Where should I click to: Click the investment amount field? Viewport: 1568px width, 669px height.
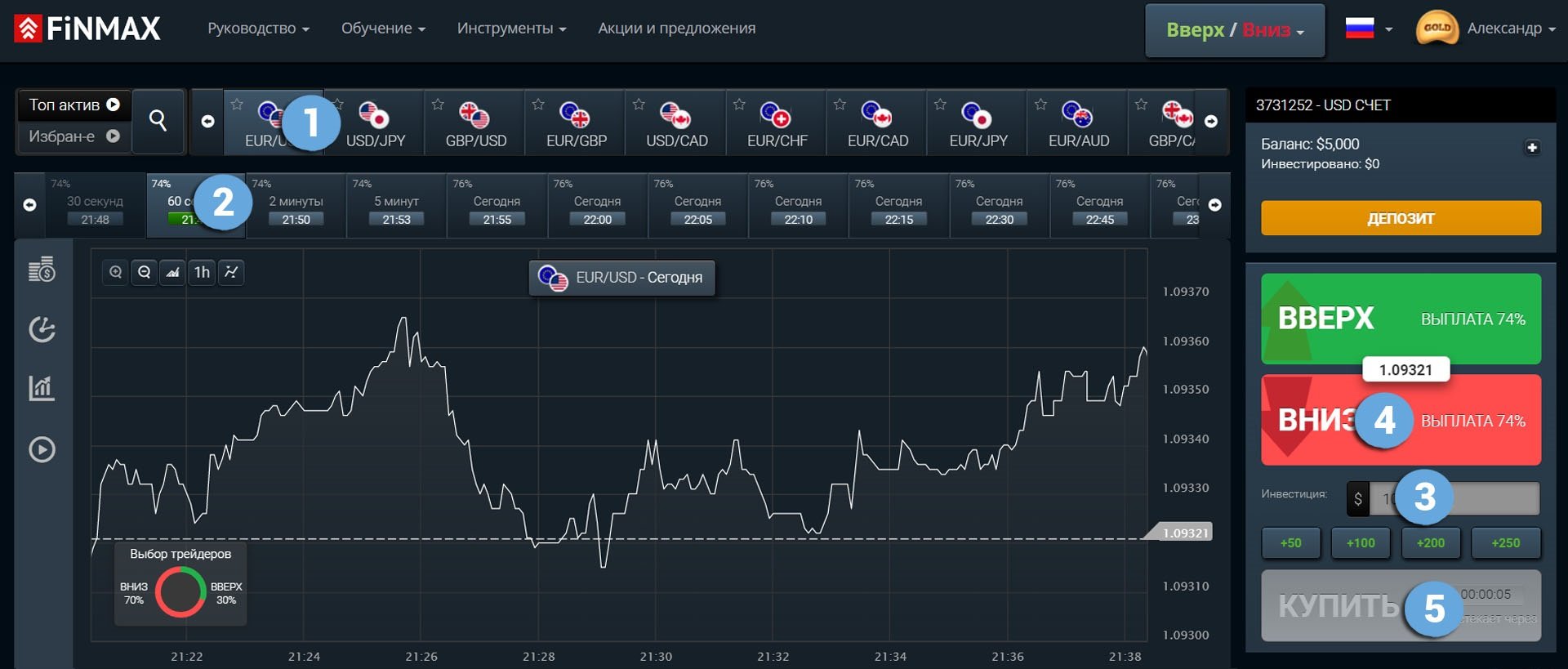pyautogui.click(x=1454, y=498)
